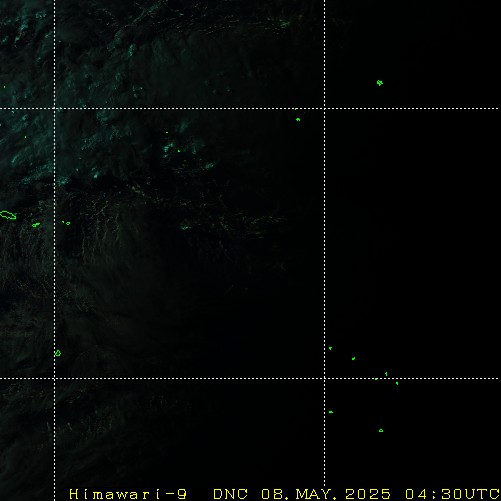Click the small island just right of left gridline
This screenshot has height=501, width=501.
(x=67, y=223)
